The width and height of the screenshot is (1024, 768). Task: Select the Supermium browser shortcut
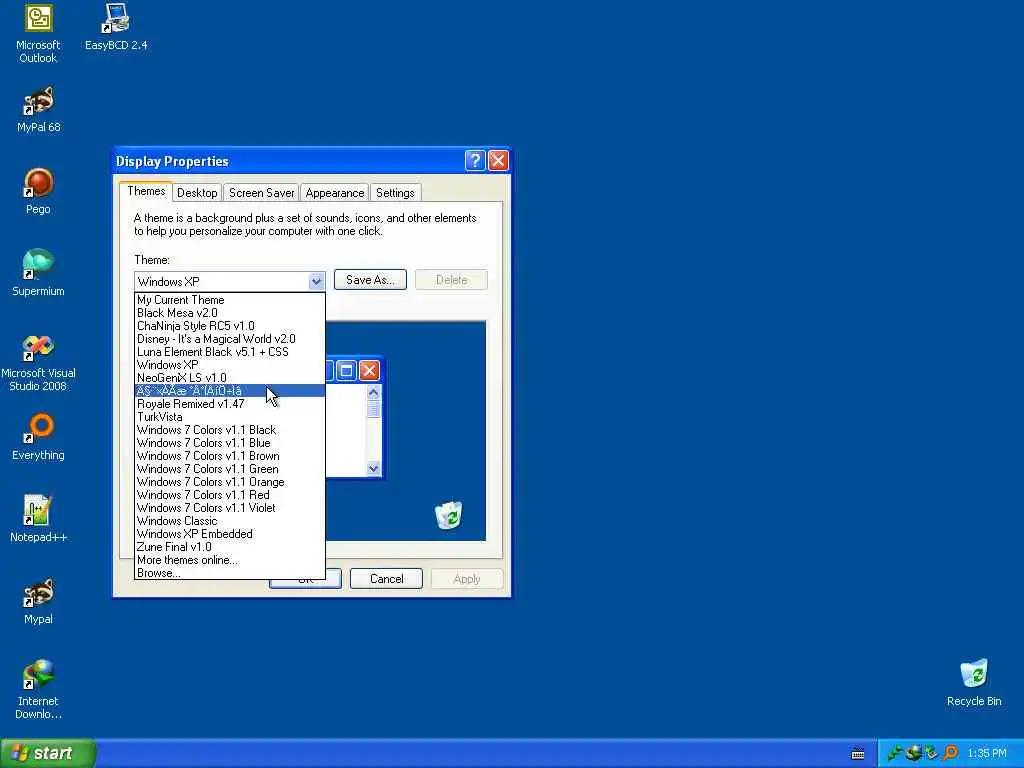(x=38, y=273)
